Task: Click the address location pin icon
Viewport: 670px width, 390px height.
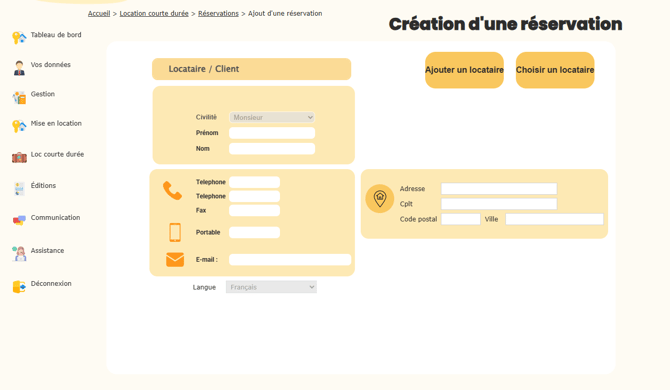Action: click(379, 199)
